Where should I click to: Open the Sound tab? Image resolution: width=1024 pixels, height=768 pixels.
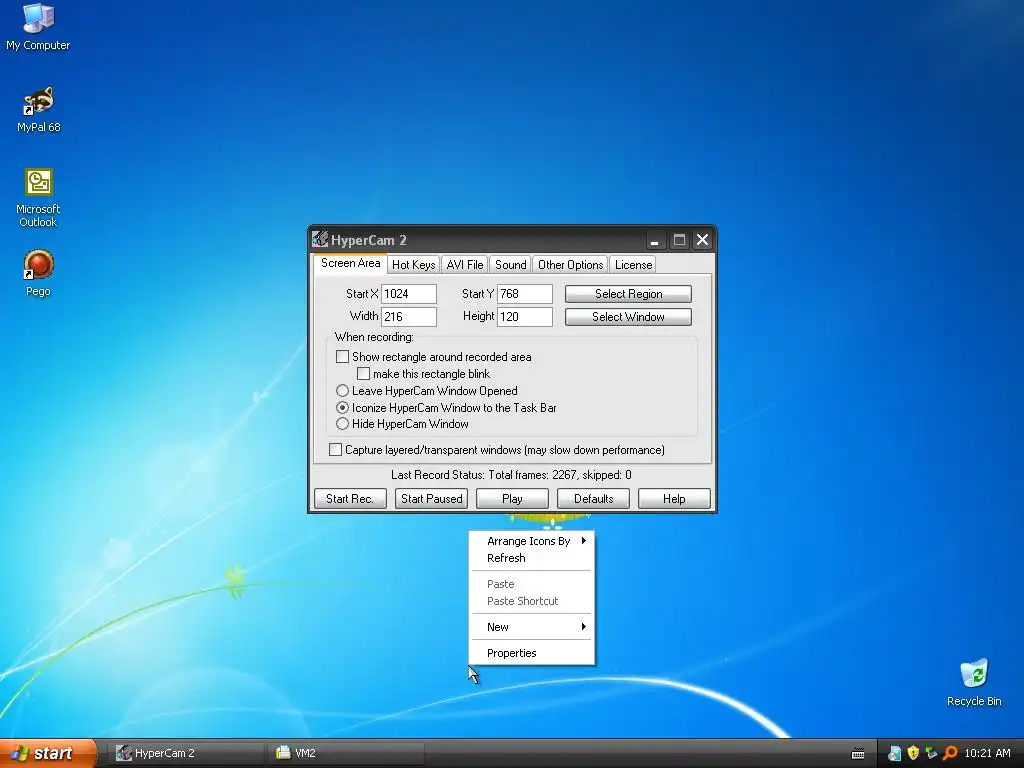pos(510,264)
